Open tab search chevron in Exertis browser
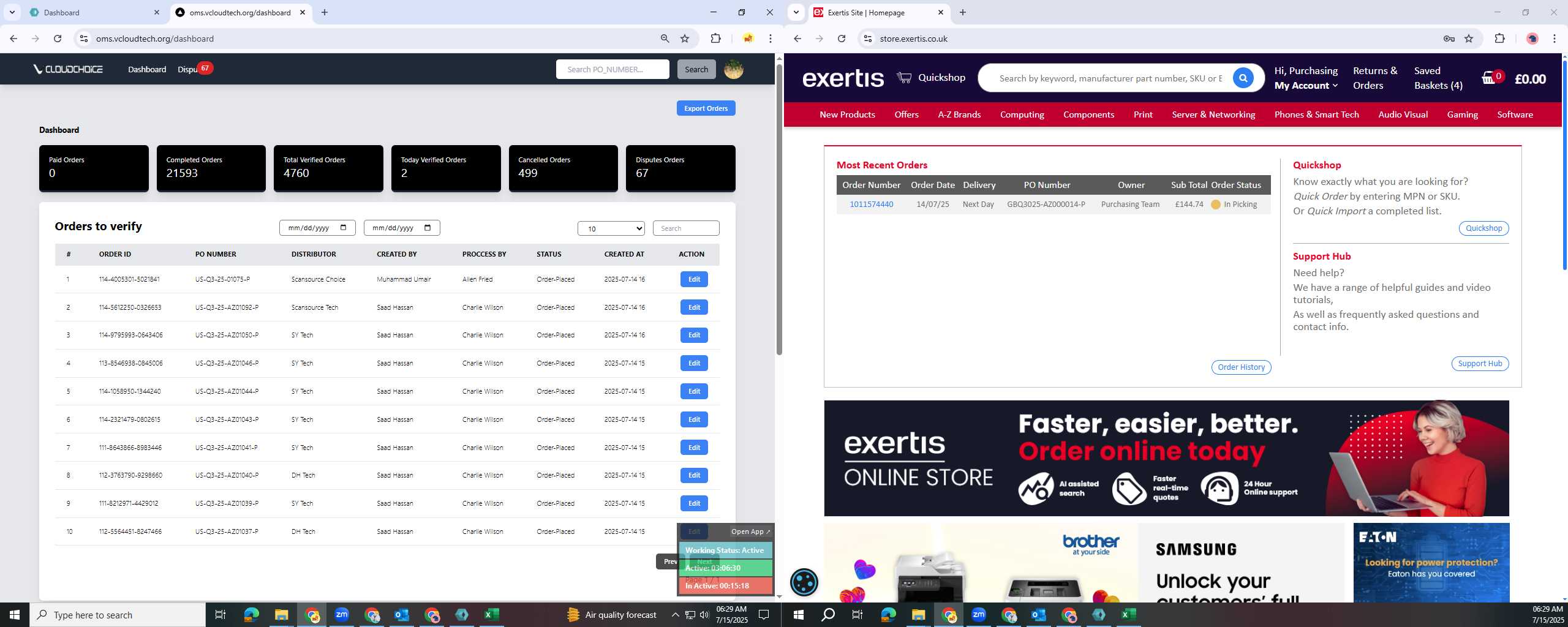 tap(796, 12)
